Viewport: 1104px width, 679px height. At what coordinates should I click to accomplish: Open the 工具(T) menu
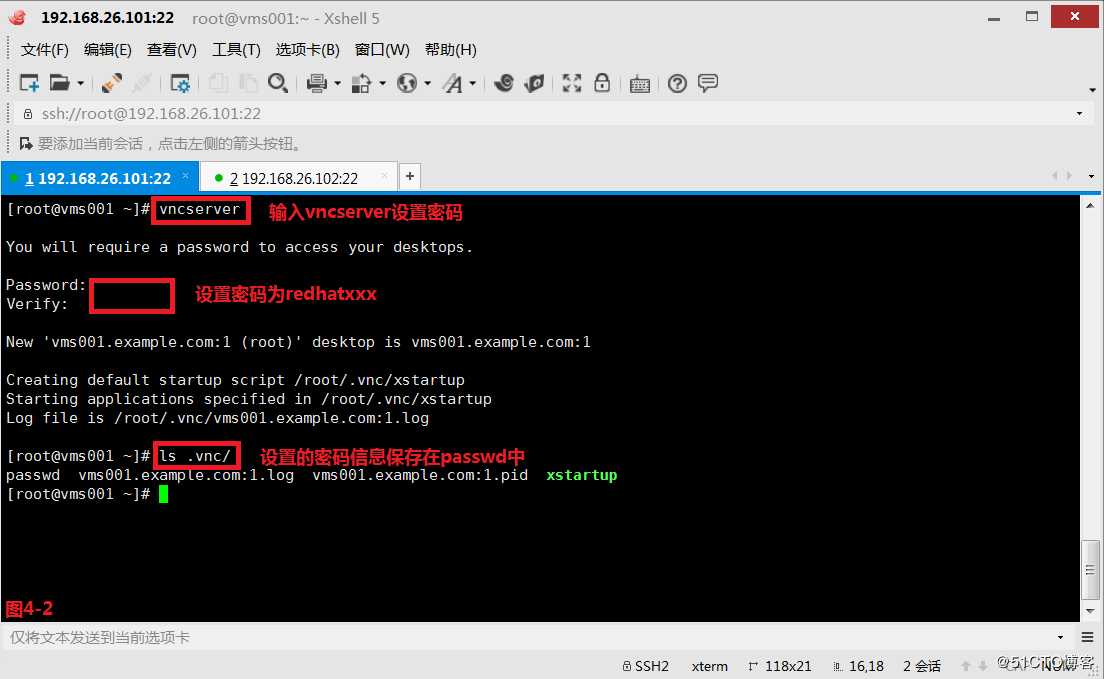(236, 49)
